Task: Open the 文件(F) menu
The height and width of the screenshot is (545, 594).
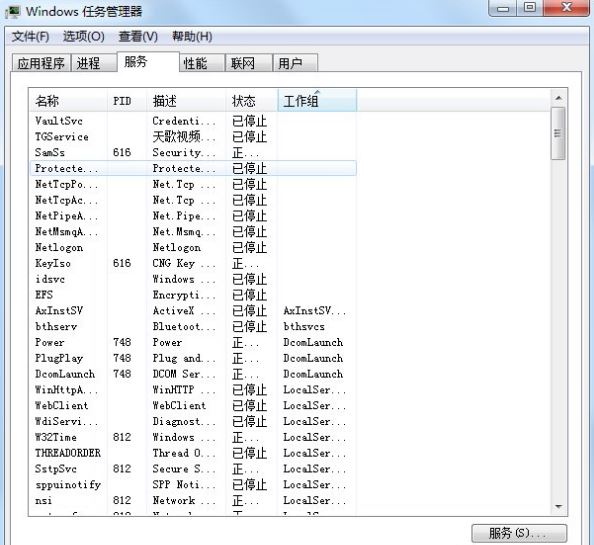Action: (30, 37)
